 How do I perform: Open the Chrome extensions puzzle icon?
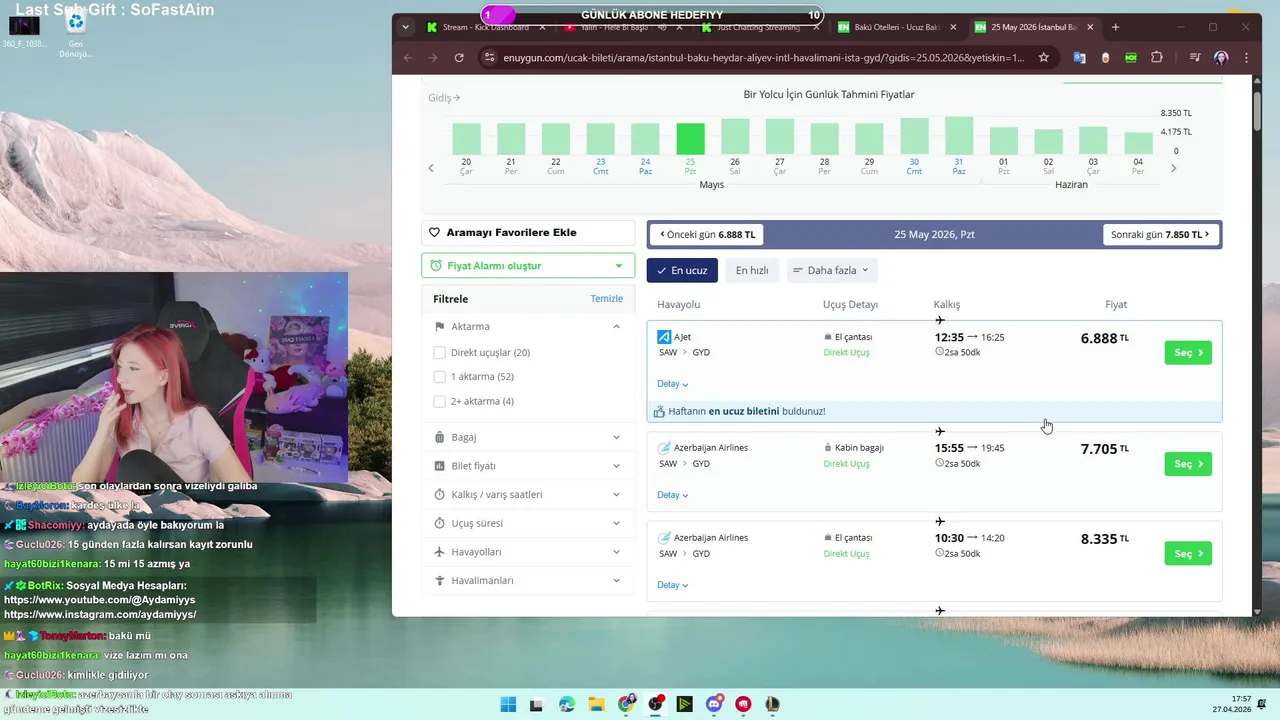coord(1157,58)
